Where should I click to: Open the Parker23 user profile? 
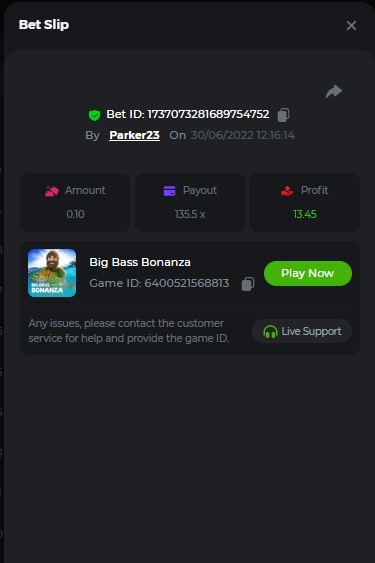click(x=134, y=135)
